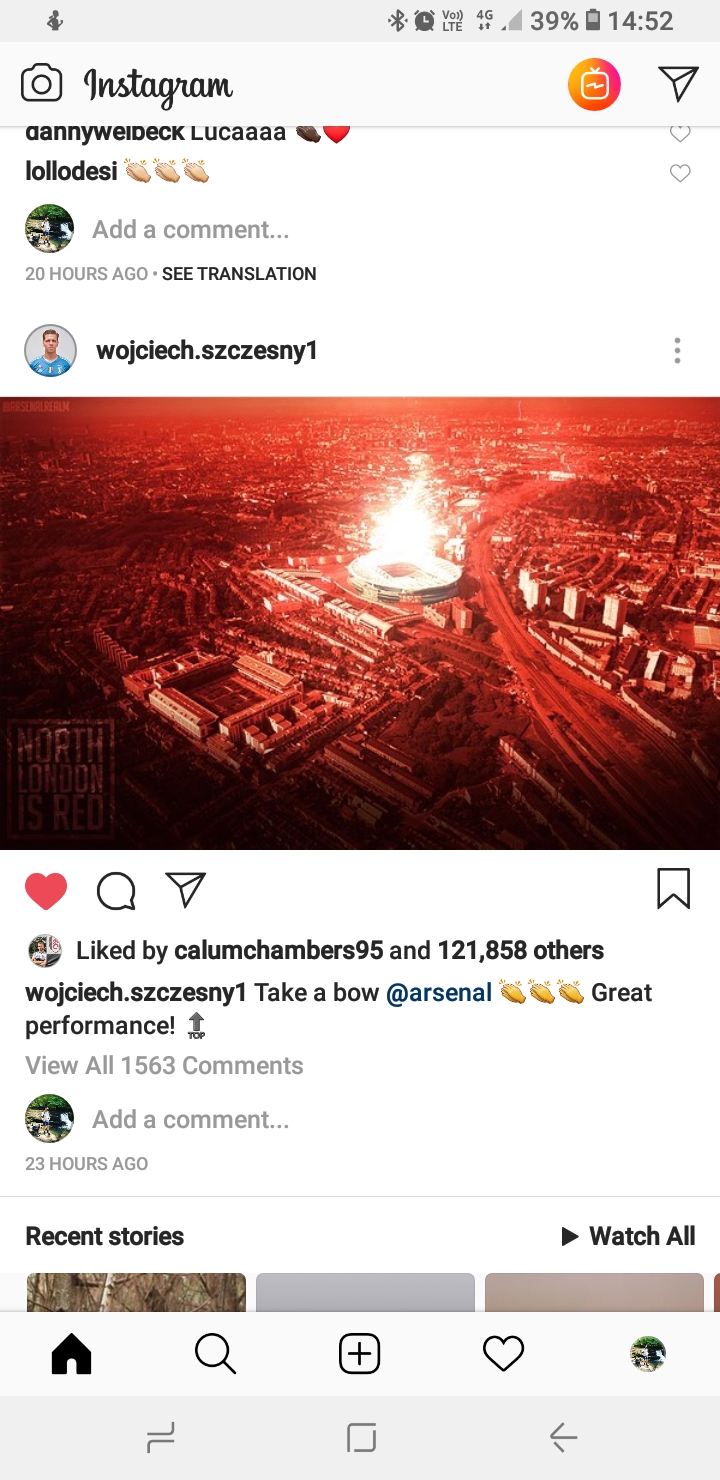Open direct messages paper plane icon
Image resolution: width=720 pixels, height=1480 pixels.
678,84
